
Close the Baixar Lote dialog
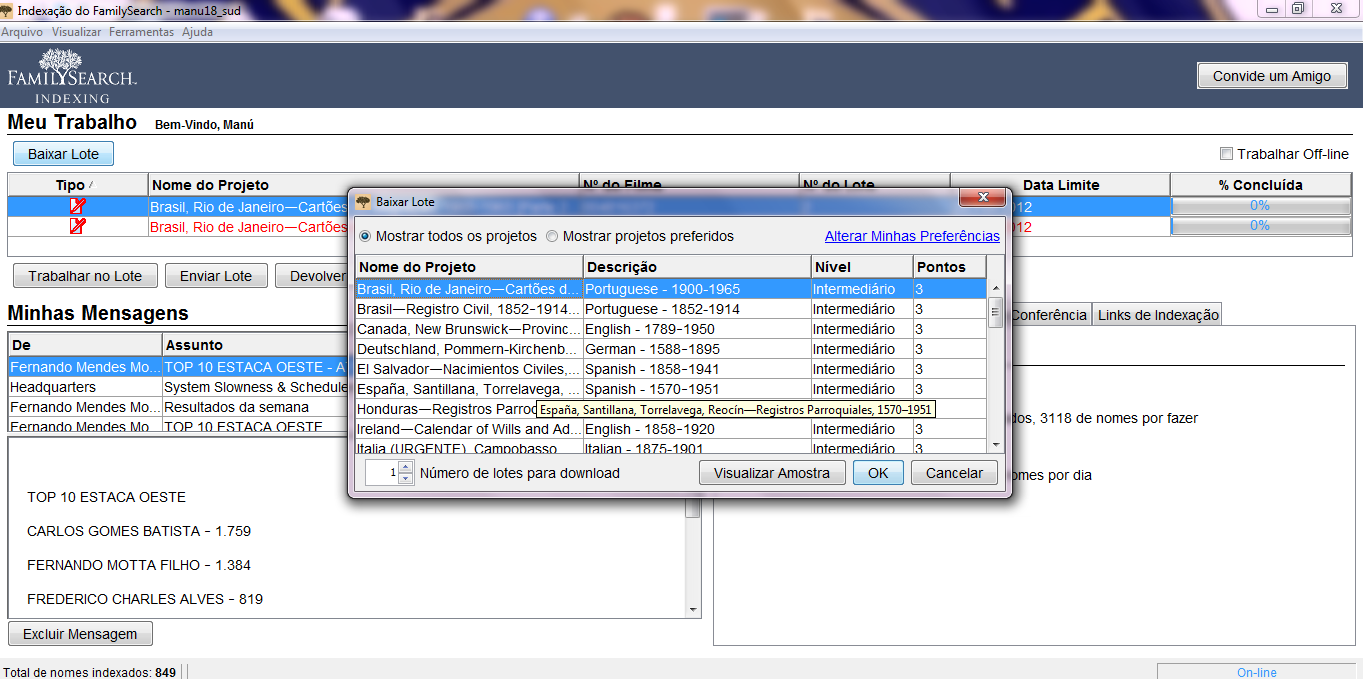click(982, 198)
